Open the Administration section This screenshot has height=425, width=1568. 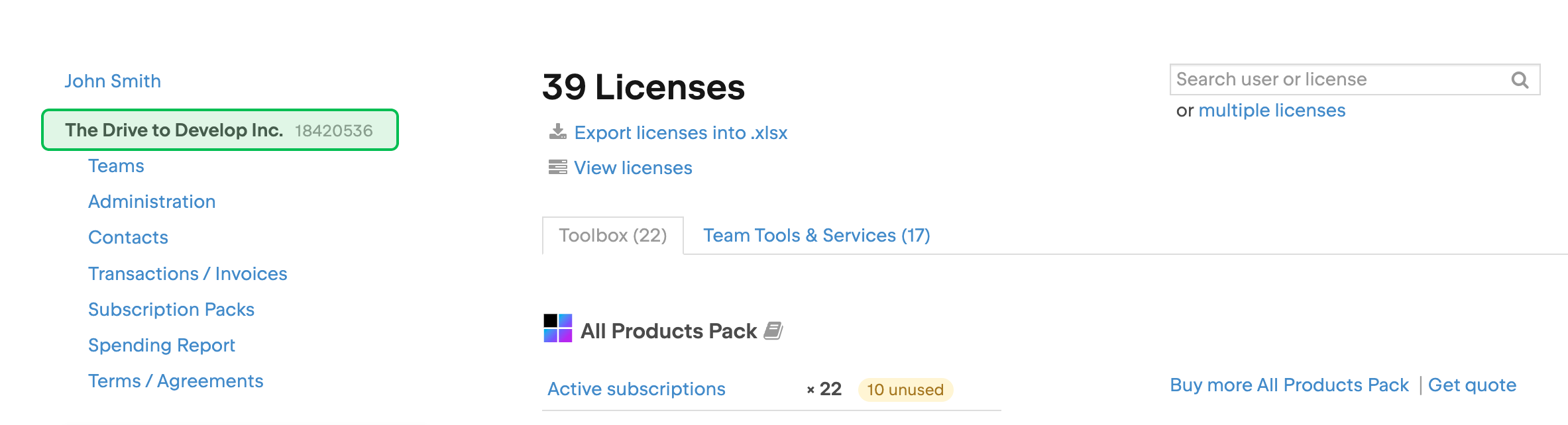pyautogui.click(x=152, y=201)
